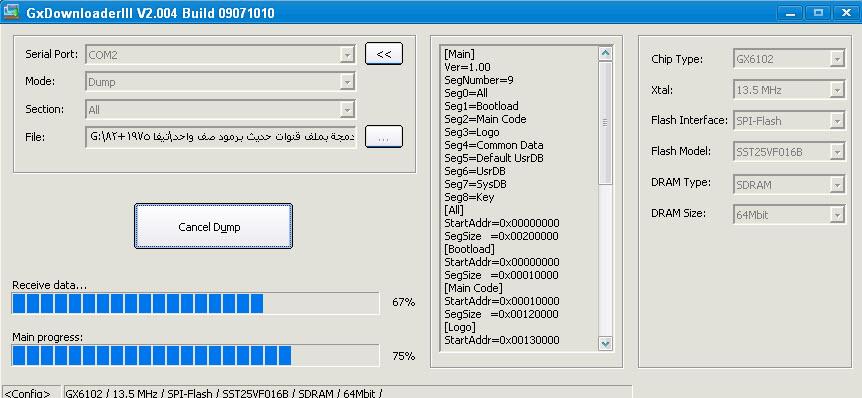862x398 pixels.
Task: Open the Flash Model SST25VF016B dropdown
Action: coord(788,152)
